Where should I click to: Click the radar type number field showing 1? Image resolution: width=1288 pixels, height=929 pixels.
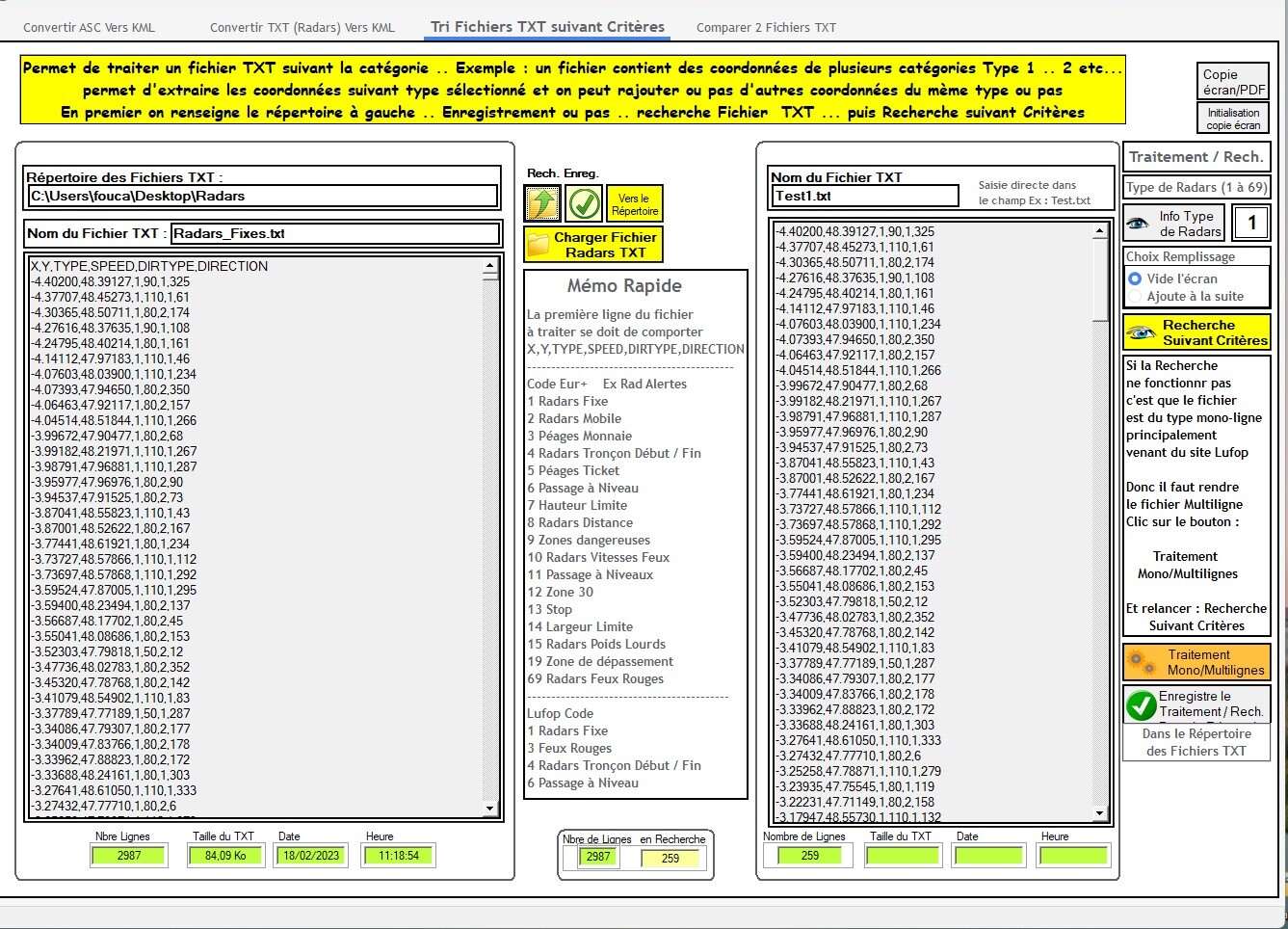[x=1251, y=224]
